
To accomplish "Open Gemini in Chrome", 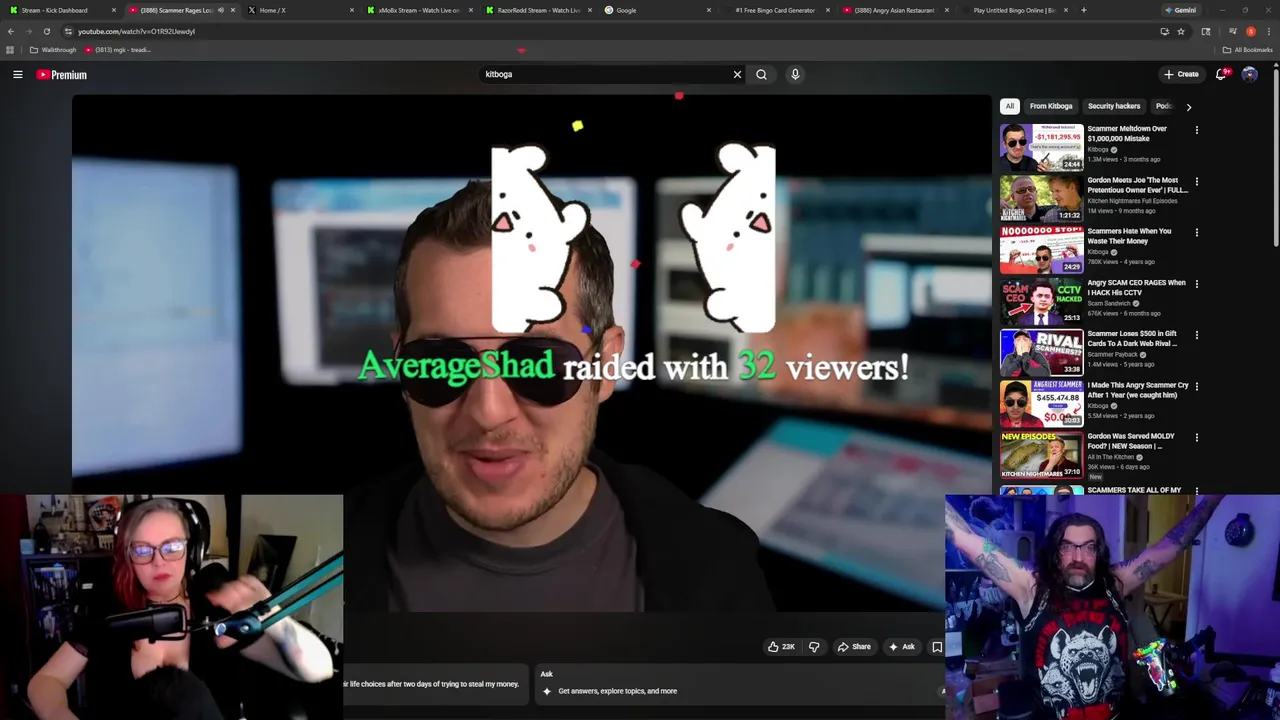I will tap(1181, 10).
